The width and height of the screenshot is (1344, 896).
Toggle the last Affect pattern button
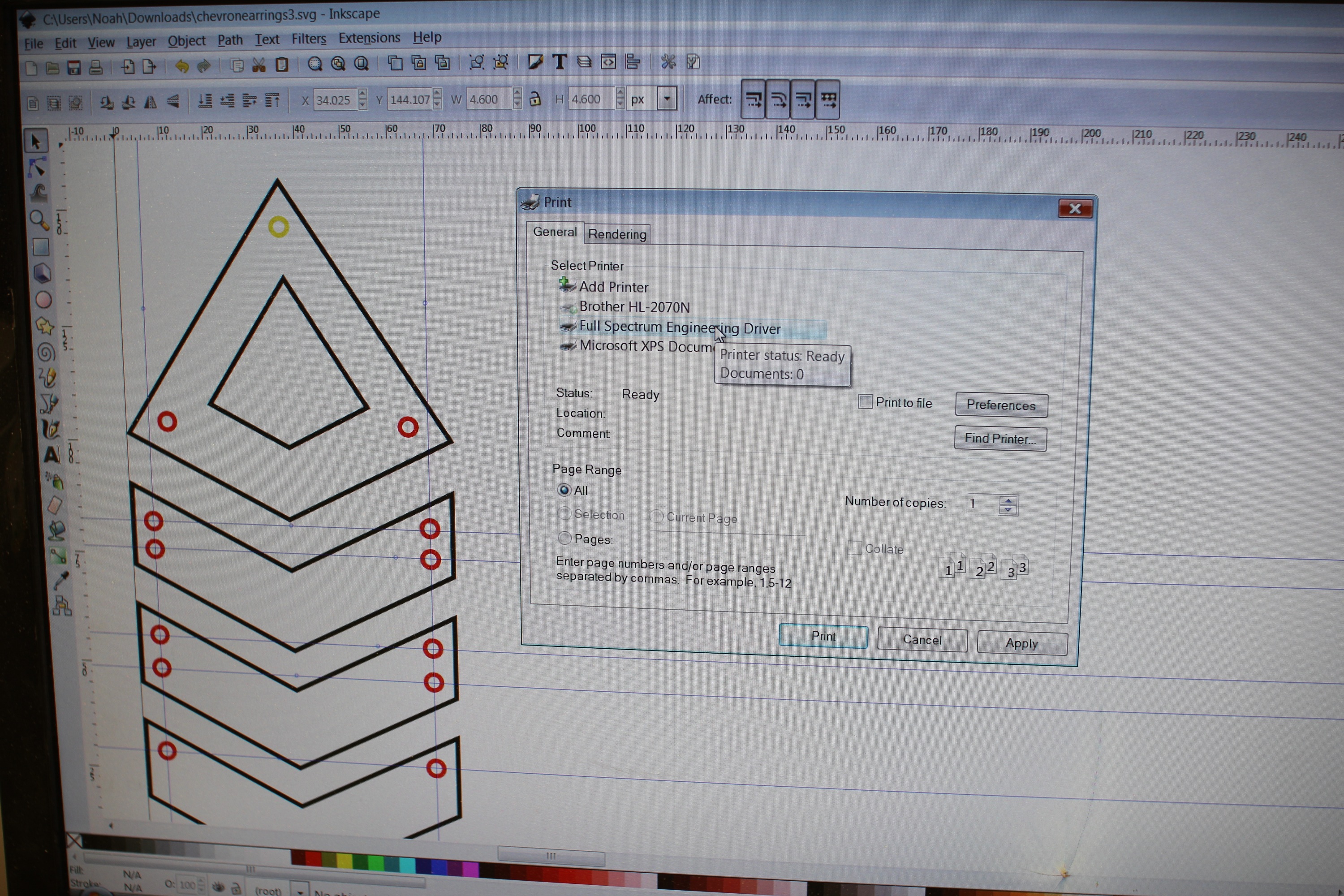pos(828,100)
